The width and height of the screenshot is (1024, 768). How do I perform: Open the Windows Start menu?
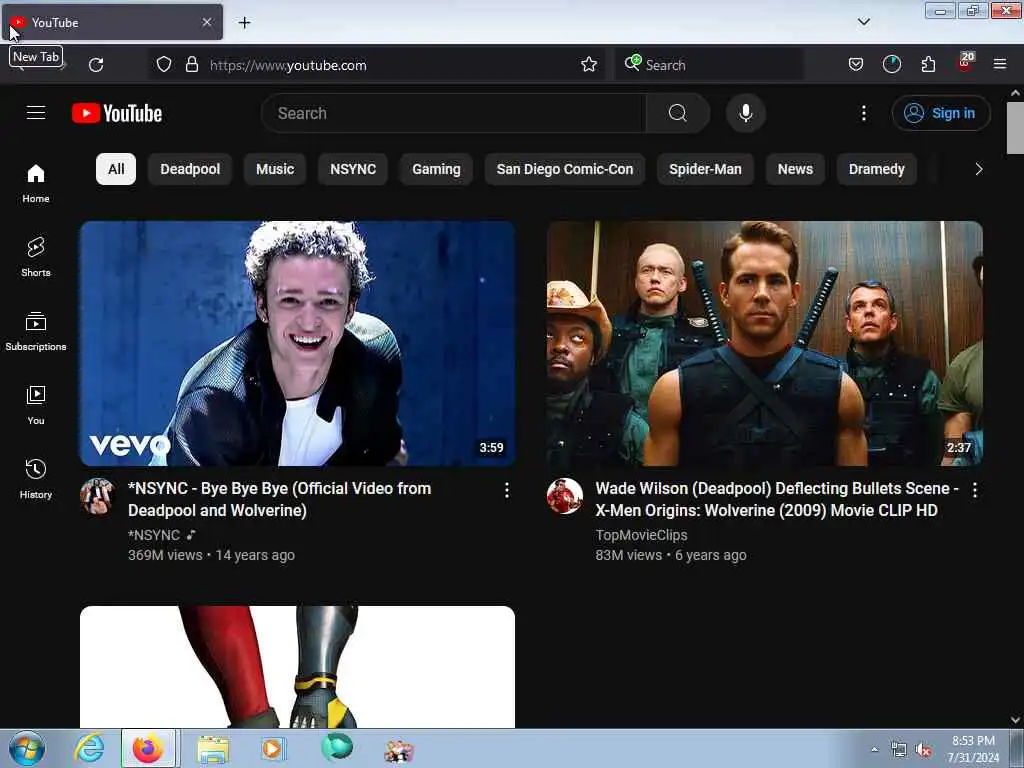(x=27, y=748)
